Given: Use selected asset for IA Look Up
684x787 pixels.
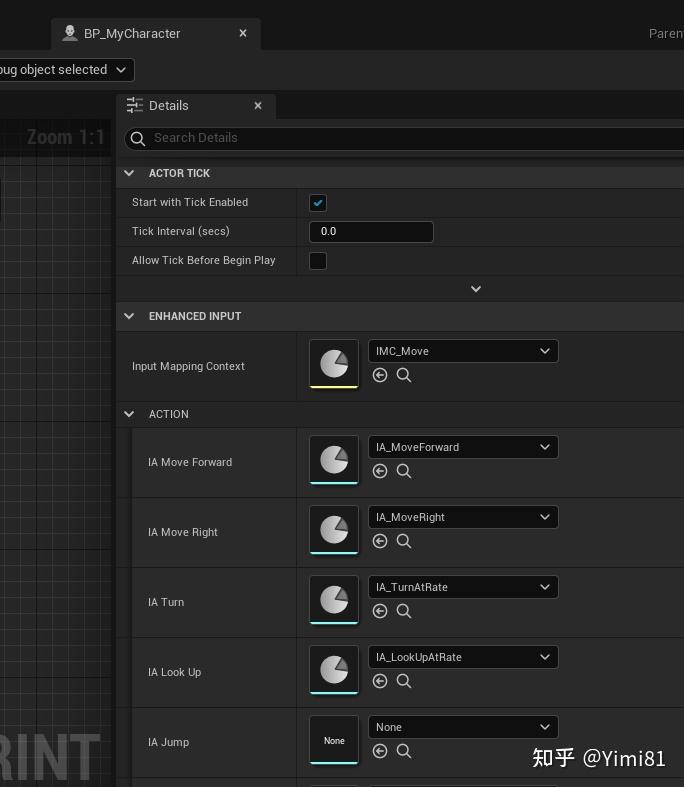Looking at the screenshot, I should click(x=380, y=681).
